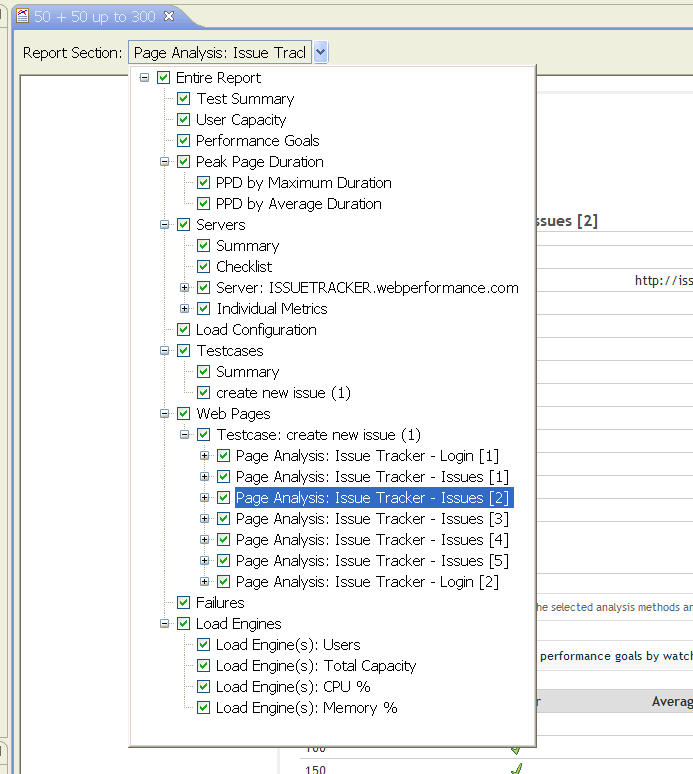Screen dimensions: 693x774
Task: Expand Page Analysis: Issue Tracker - Login [1]
Action: pyautogui.click(x=204, y=456)
